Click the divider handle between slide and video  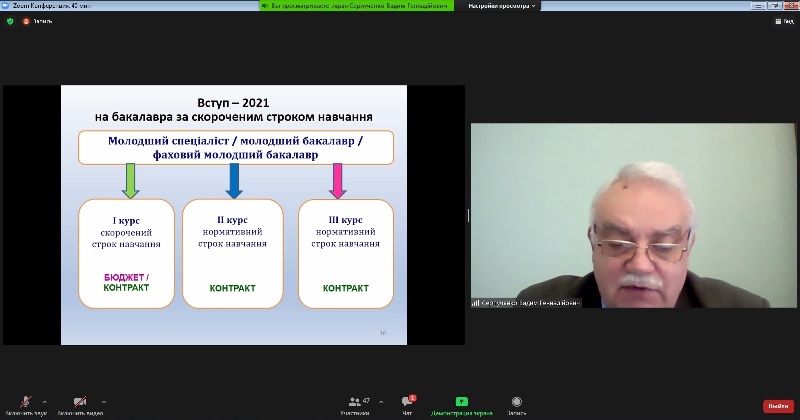coord(468,215)
